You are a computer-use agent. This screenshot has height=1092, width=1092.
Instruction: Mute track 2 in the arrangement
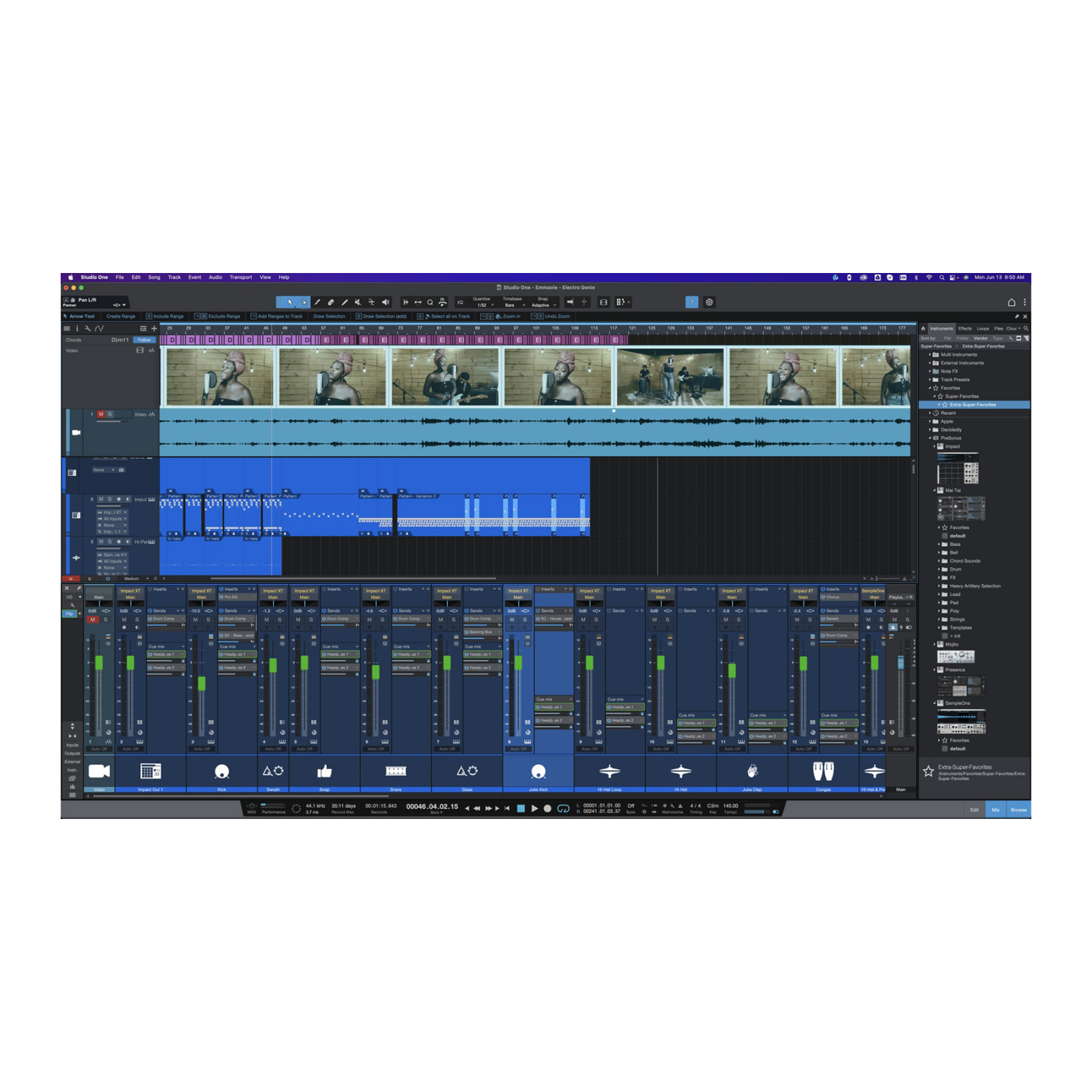(x=101, y=499)
